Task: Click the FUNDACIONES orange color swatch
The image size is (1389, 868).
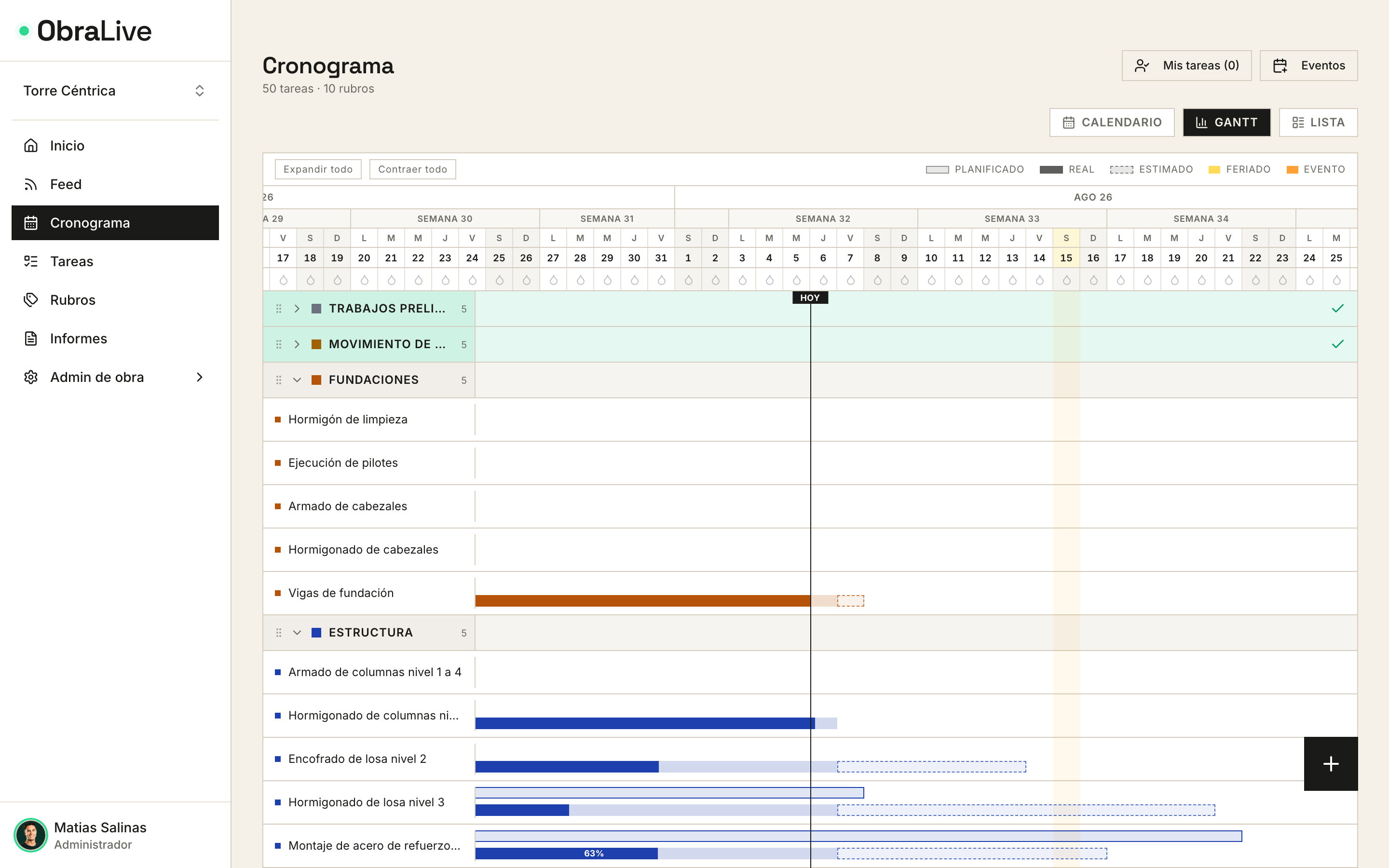Action: [316, 380]
